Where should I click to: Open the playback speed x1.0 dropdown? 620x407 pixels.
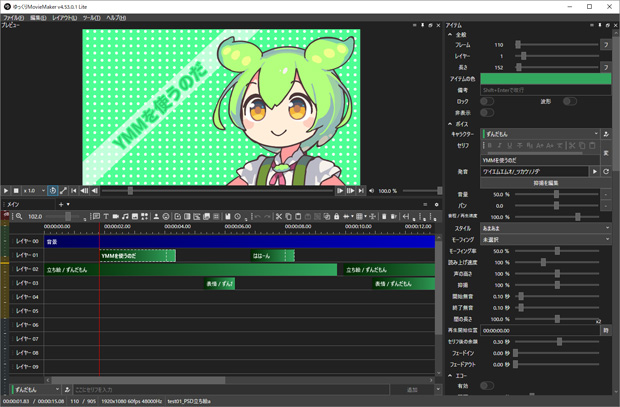coord(34,191)
